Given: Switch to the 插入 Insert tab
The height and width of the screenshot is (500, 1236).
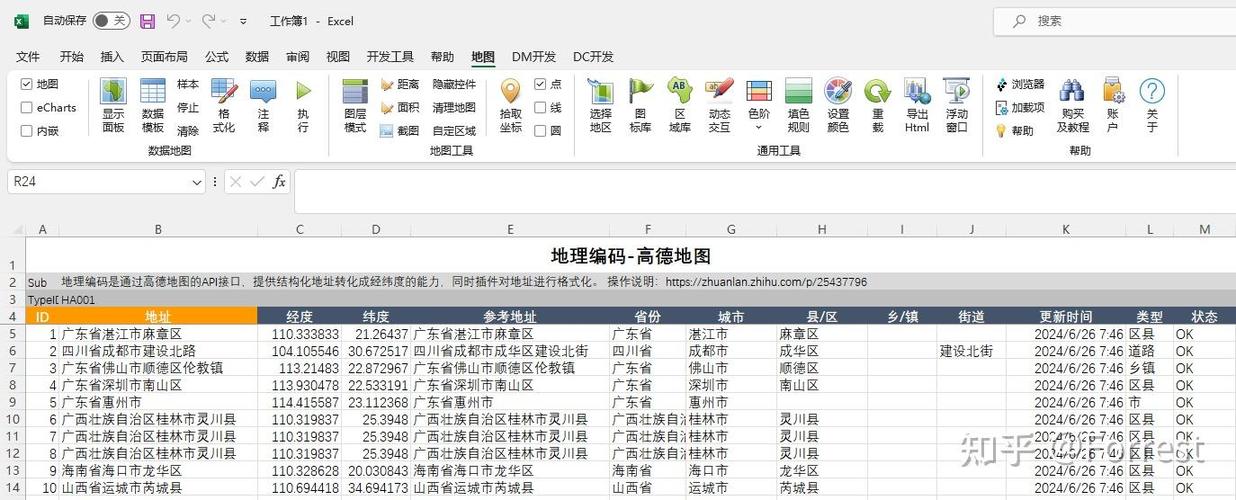Looking at the screenshot, I should click(x=112, y=57).
